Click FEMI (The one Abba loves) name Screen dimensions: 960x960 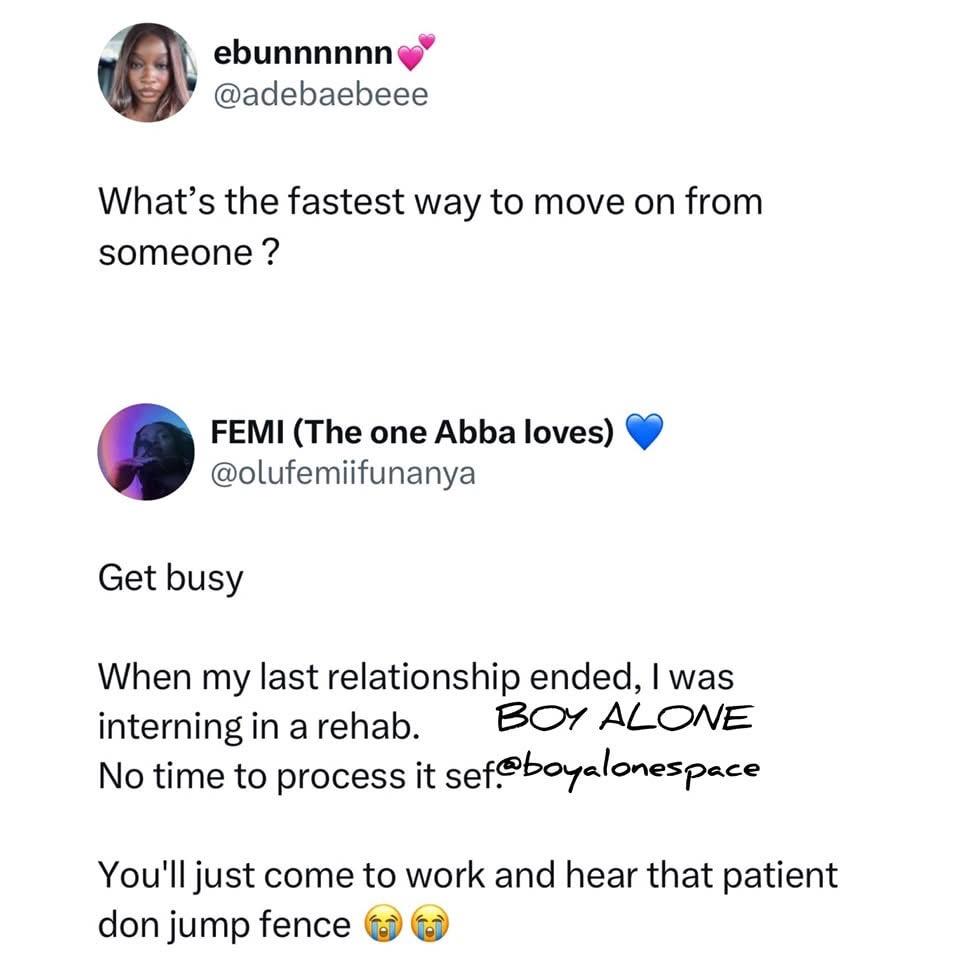click(x=412, y=432)
